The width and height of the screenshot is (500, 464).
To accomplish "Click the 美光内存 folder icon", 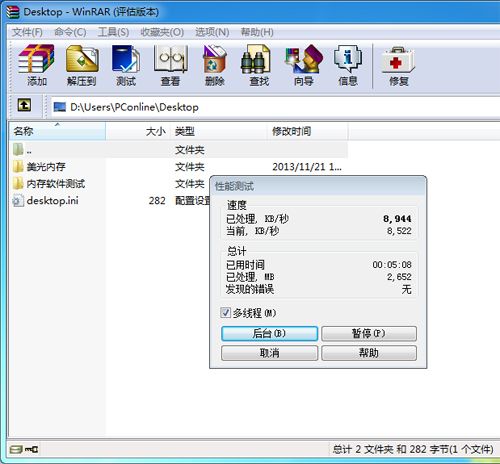I will [18, 166].
